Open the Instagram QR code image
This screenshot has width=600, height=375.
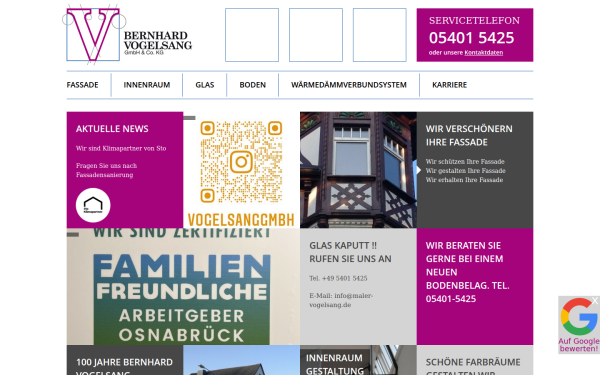coord(241,162)
